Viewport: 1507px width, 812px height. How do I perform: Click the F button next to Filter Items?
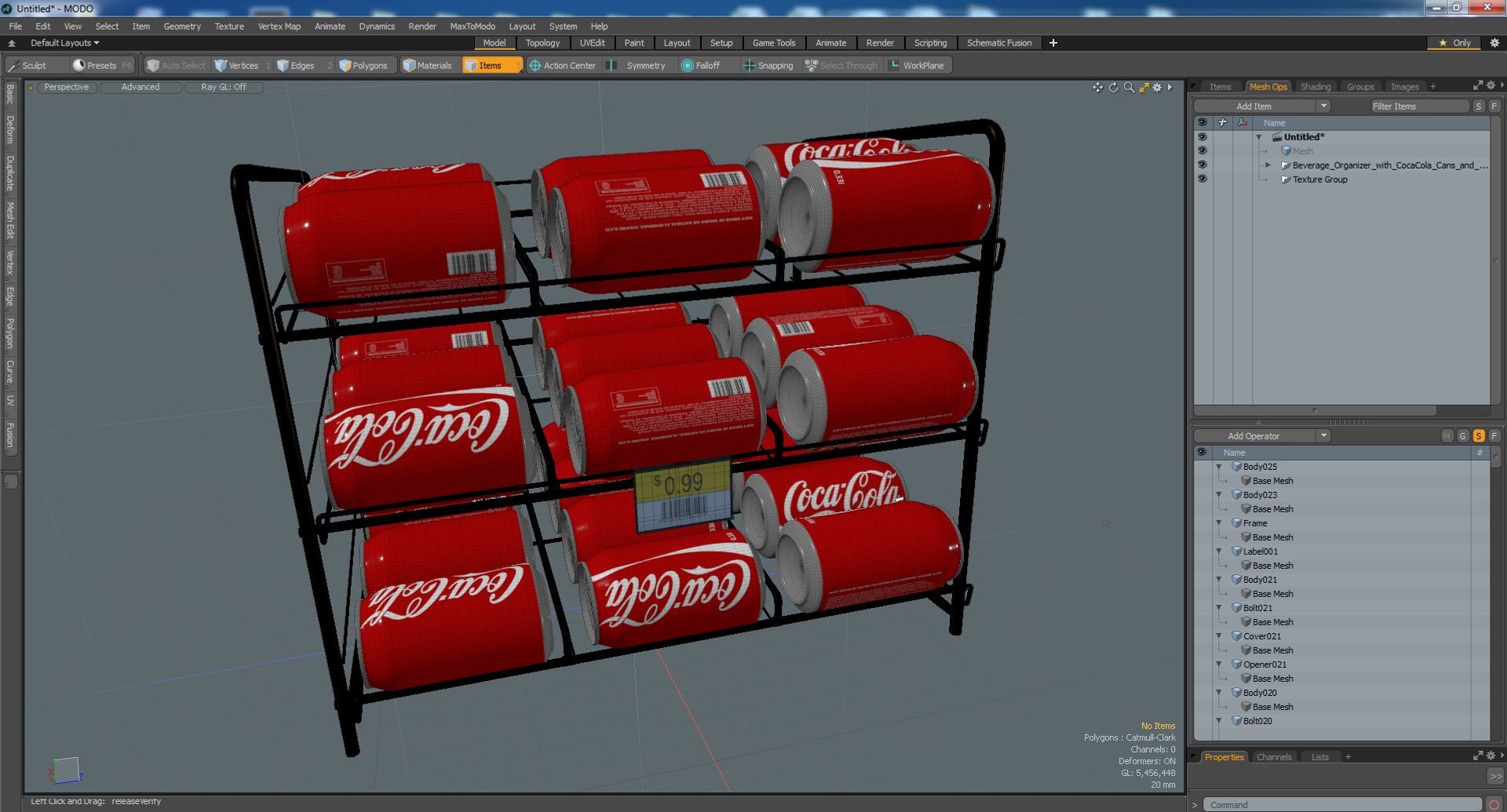[x=1494, y=106]
